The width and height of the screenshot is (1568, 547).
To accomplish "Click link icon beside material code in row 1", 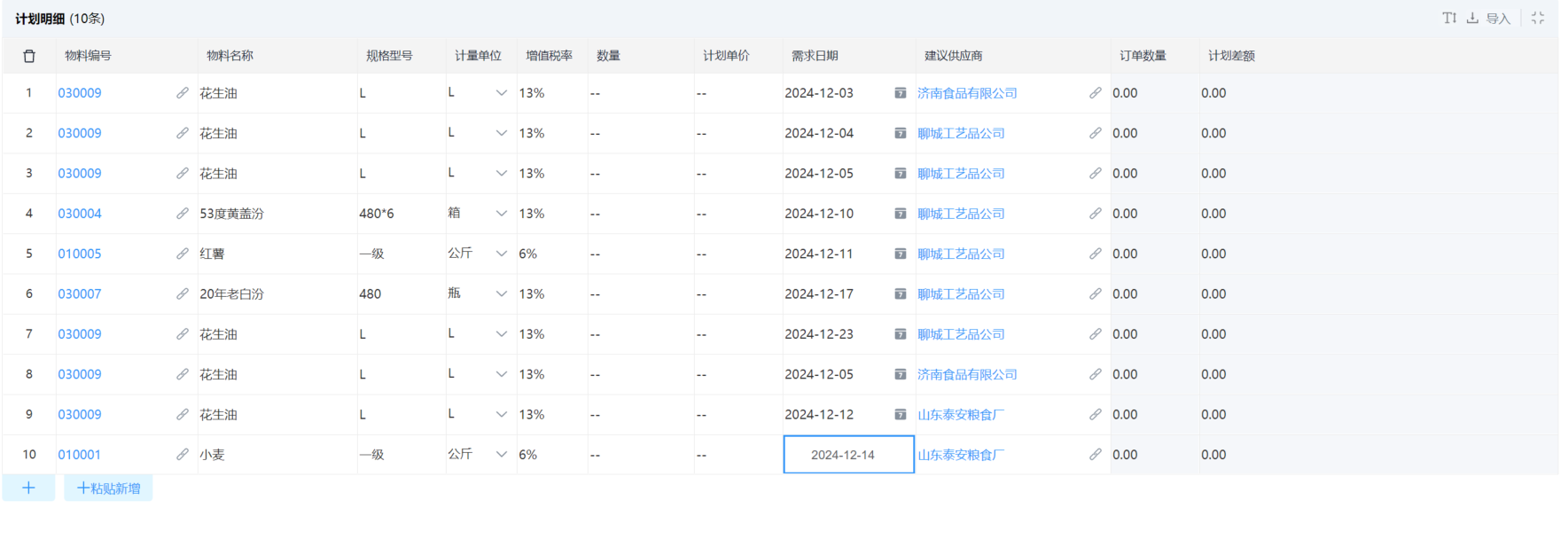I will [183, 93].
